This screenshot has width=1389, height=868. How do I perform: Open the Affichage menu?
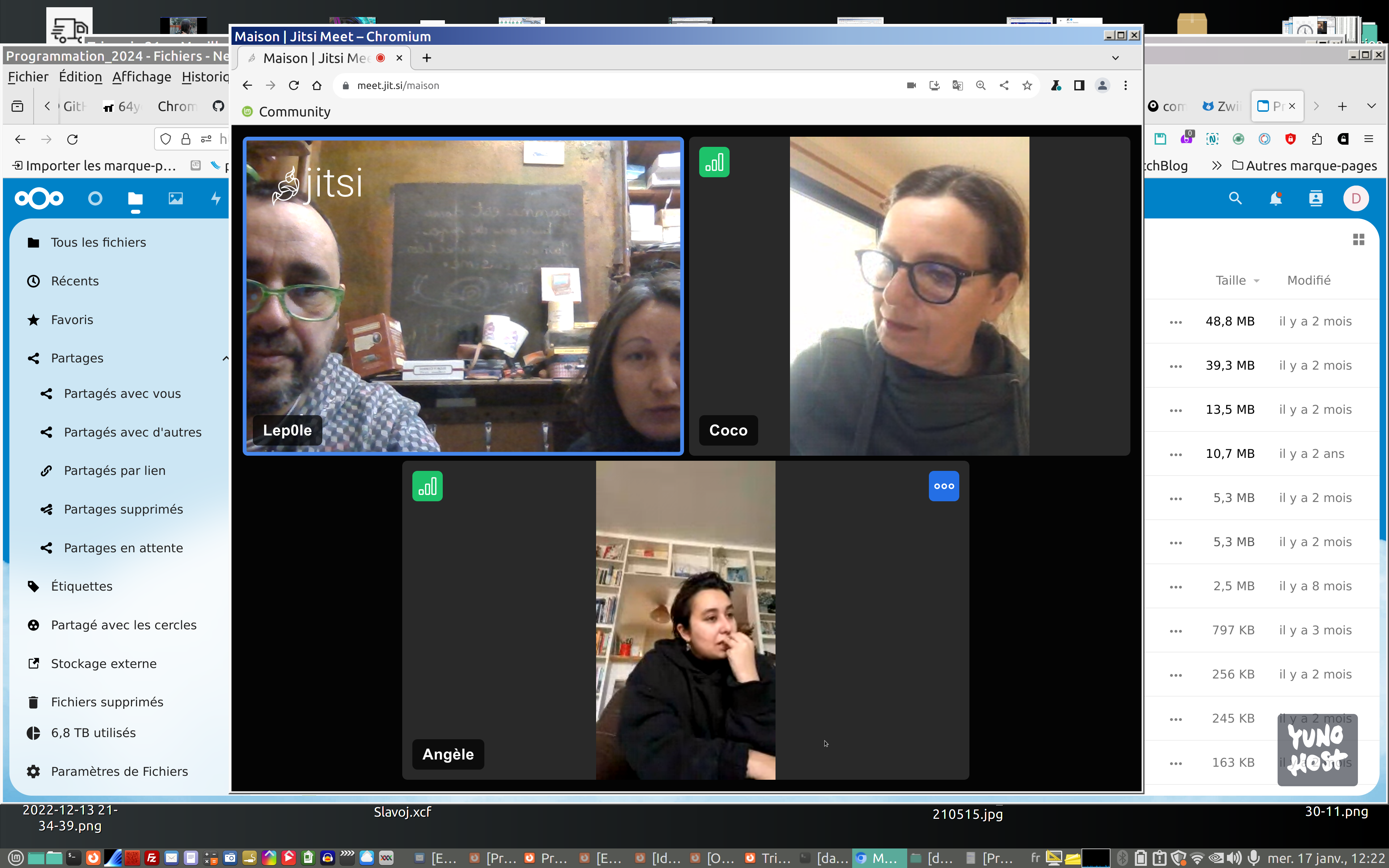click(x=141, y=77)
